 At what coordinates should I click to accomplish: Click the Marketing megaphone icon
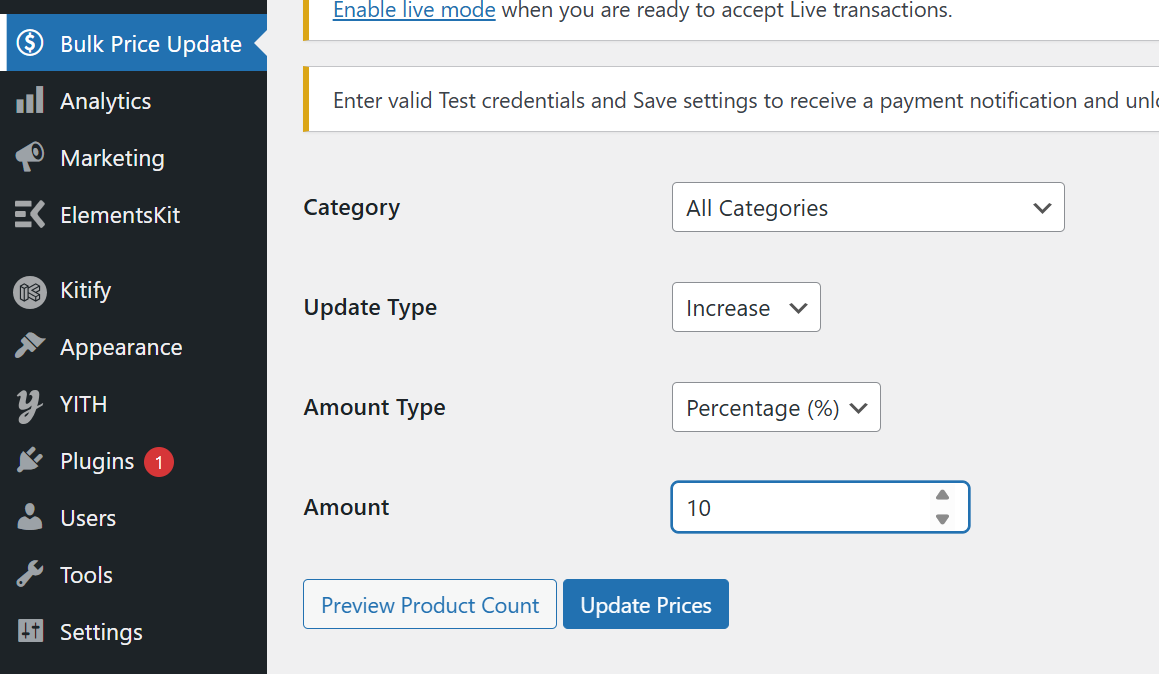tap(30, 158)
